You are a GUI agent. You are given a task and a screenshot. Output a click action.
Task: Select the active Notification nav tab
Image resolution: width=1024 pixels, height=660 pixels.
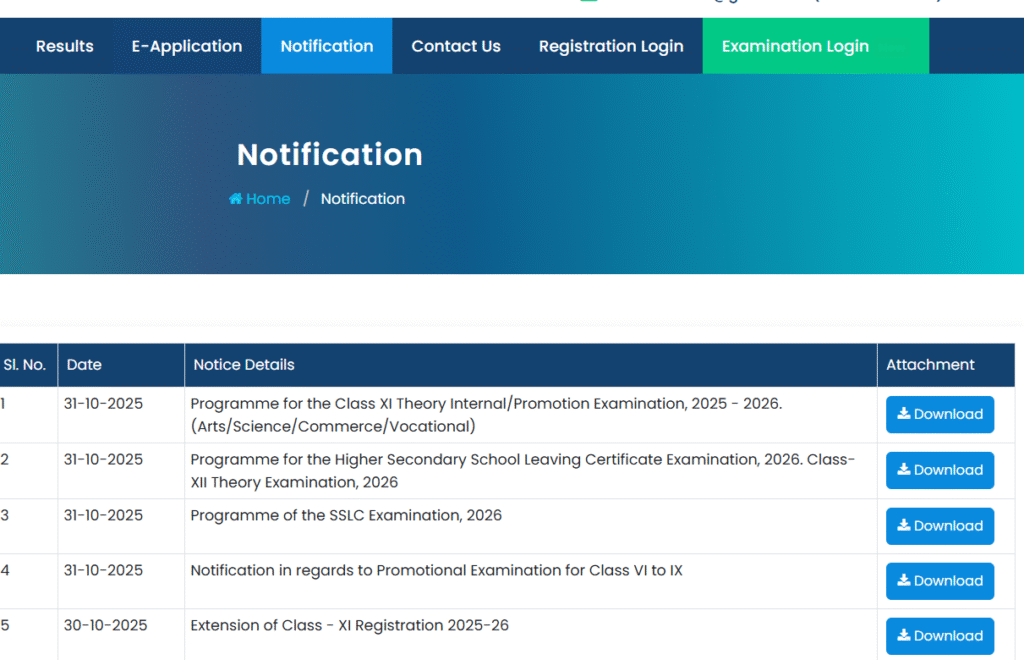(x=327, y=46)
